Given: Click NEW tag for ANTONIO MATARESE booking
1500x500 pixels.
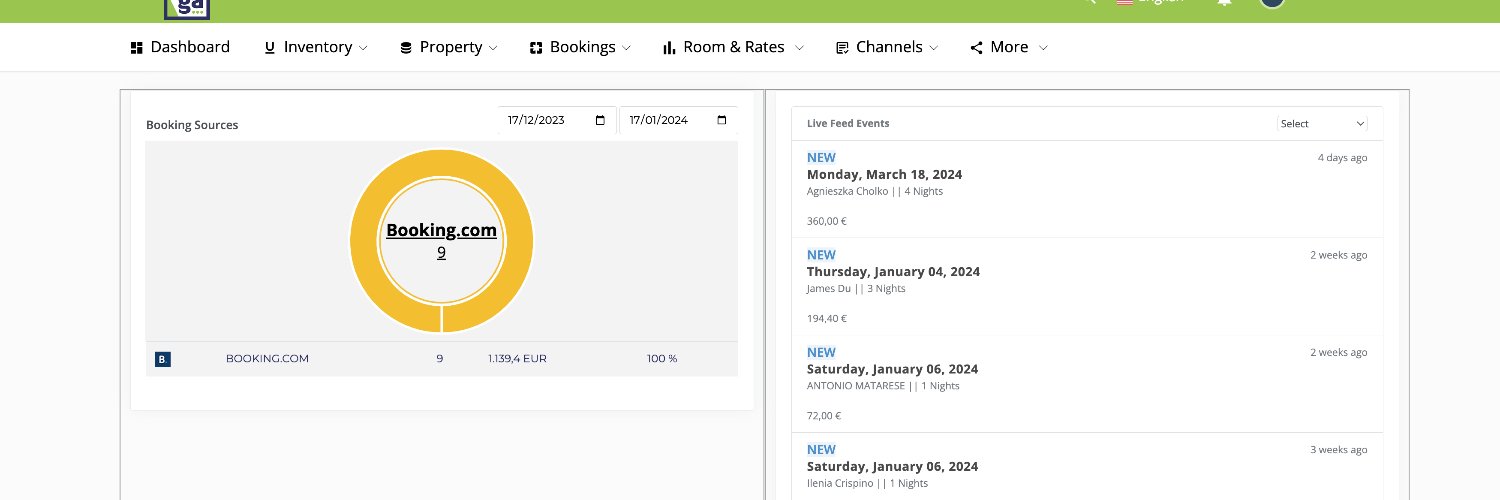Looking at the screenshot, I should (821, 352).
